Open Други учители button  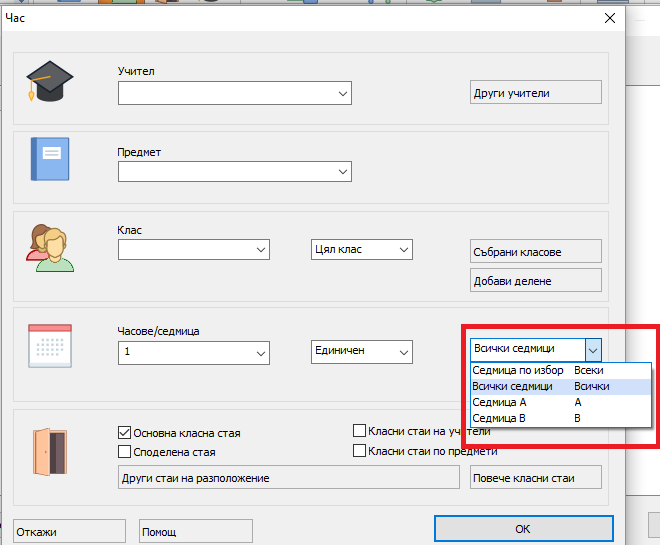click(x=535, y=93)
